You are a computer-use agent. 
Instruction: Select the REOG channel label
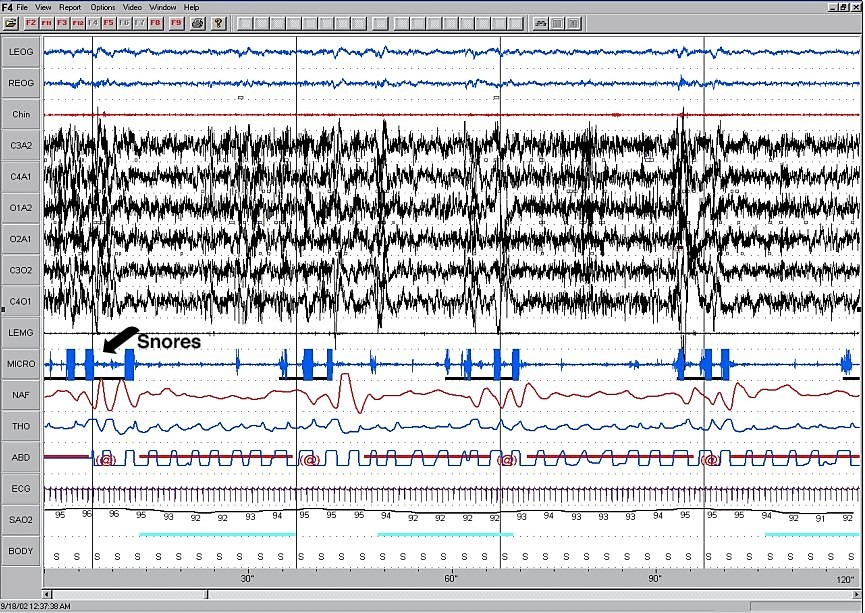pyautogui.click(x=21, y=83)
